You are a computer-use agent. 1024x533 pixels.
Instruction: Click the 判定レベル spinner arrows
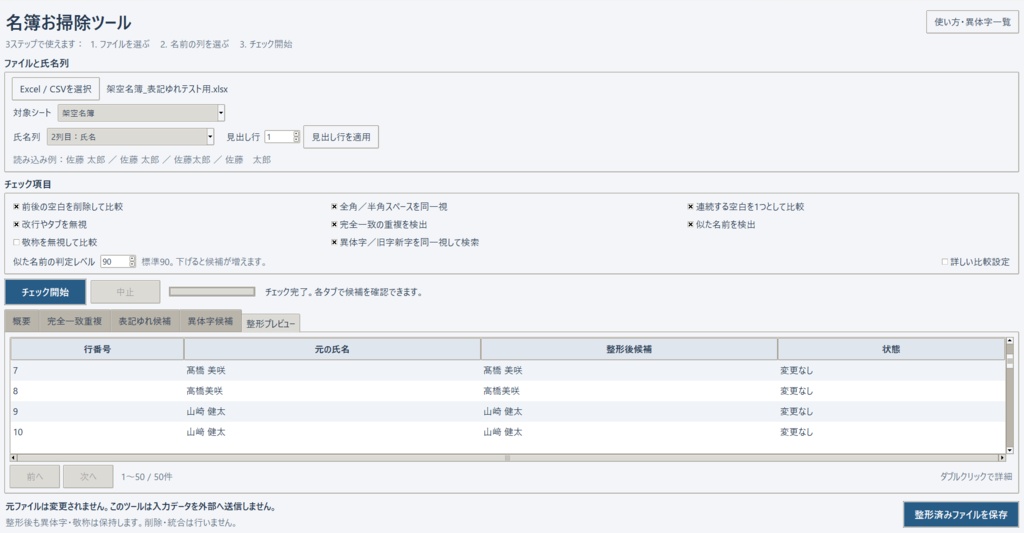[133, 261]
